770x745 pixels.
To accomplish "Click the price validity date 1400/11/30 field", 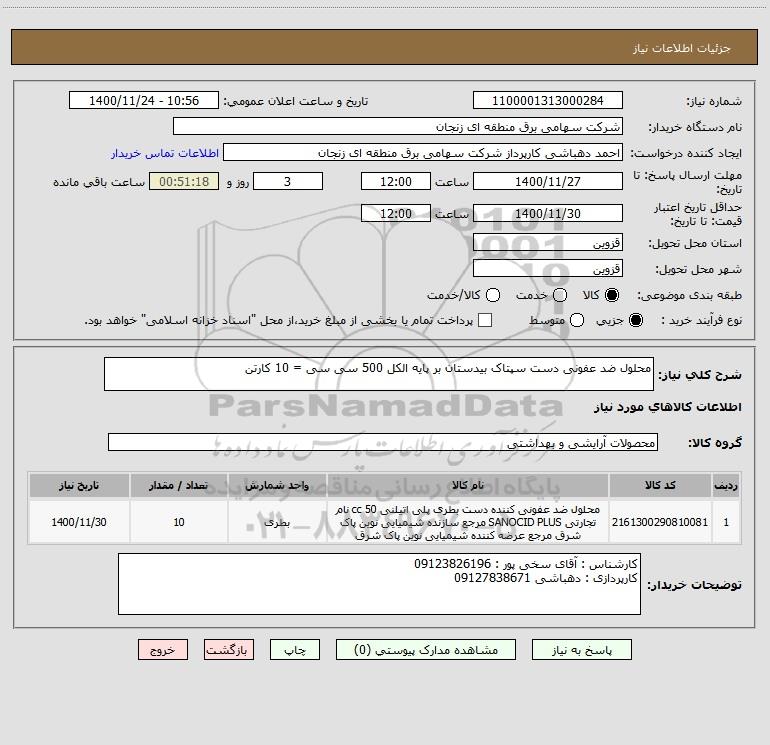I will (548, 213).
